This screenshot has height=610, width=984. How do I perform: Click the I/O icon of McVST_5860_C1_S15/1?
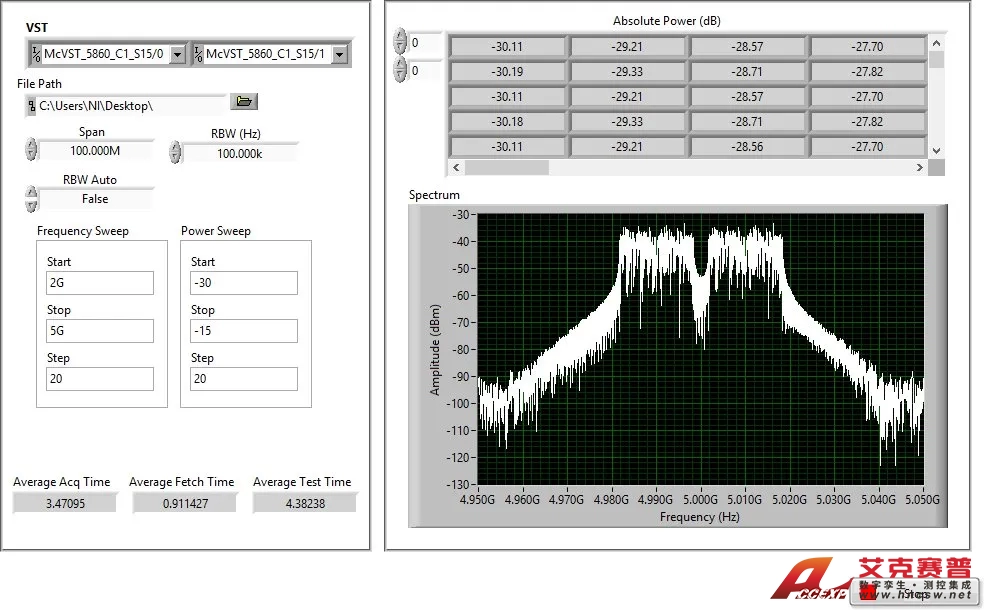pyautogui.click(x=198, y=54)
